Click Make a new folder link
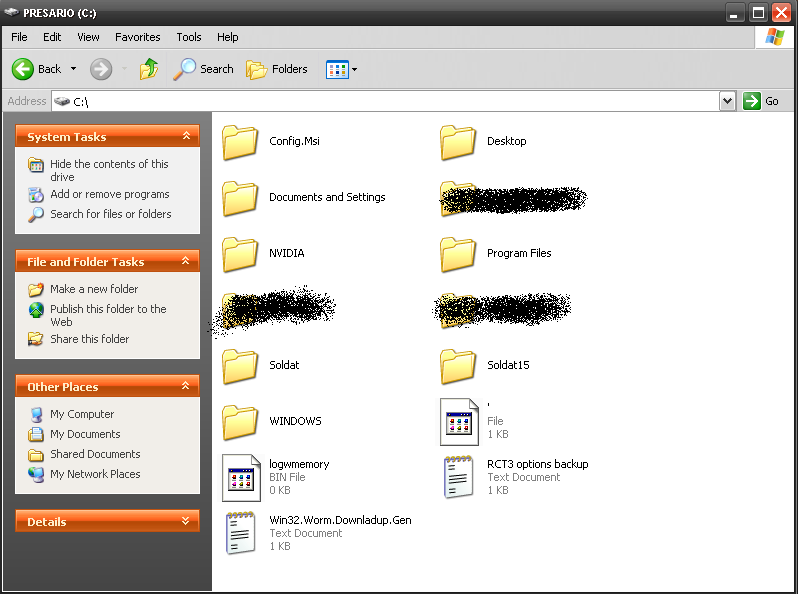 click(x=94, y=289)
